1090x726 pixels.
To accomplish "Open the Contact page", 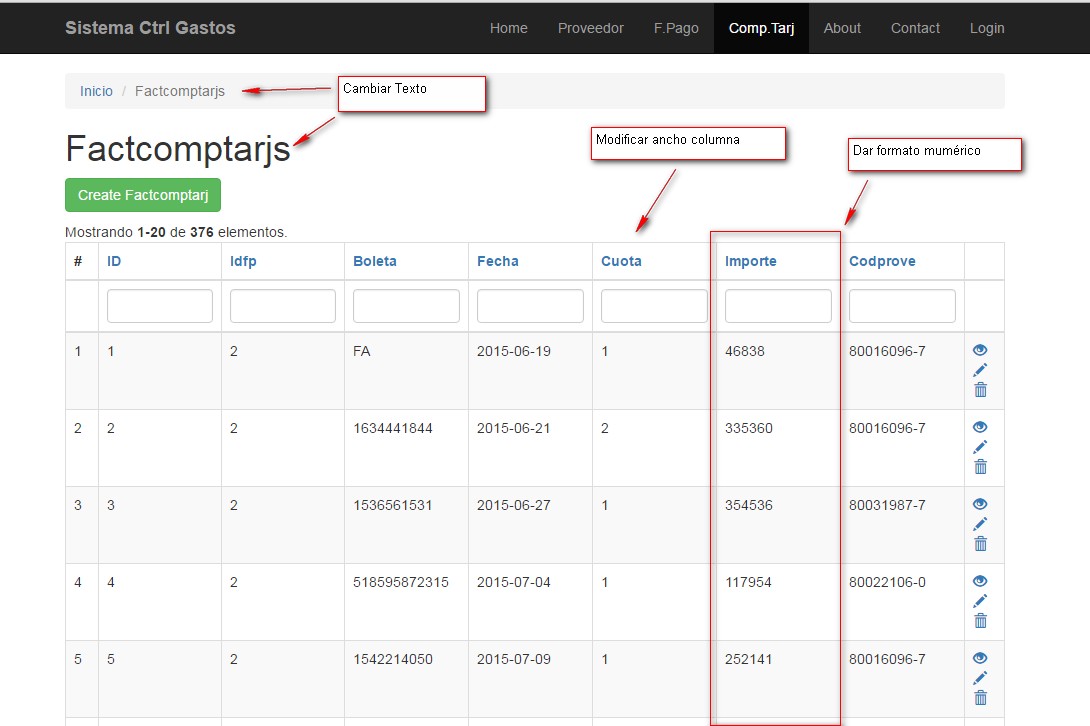I will point(915,28).
